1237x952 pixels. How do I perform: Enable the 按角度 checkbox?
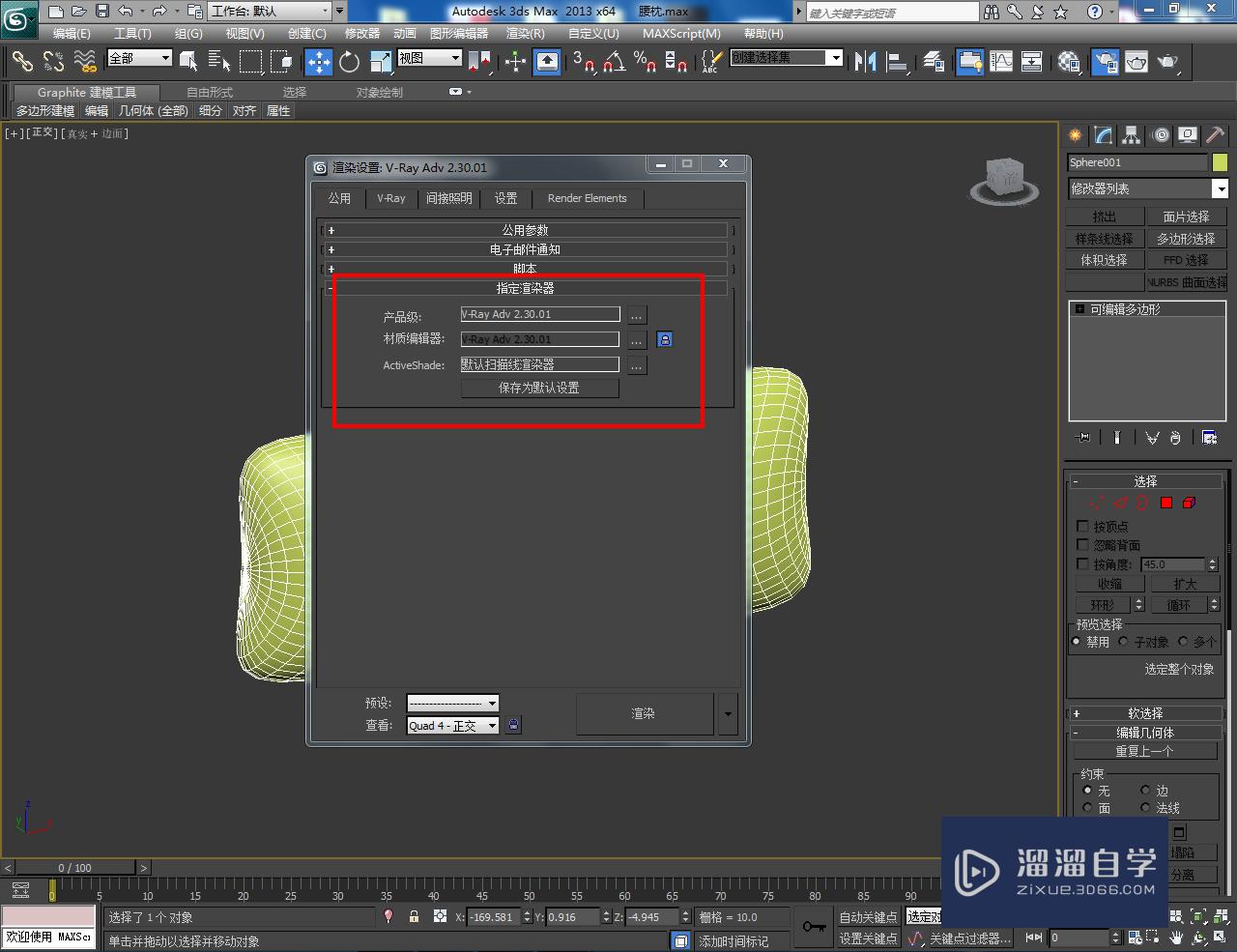(1082, 563)
